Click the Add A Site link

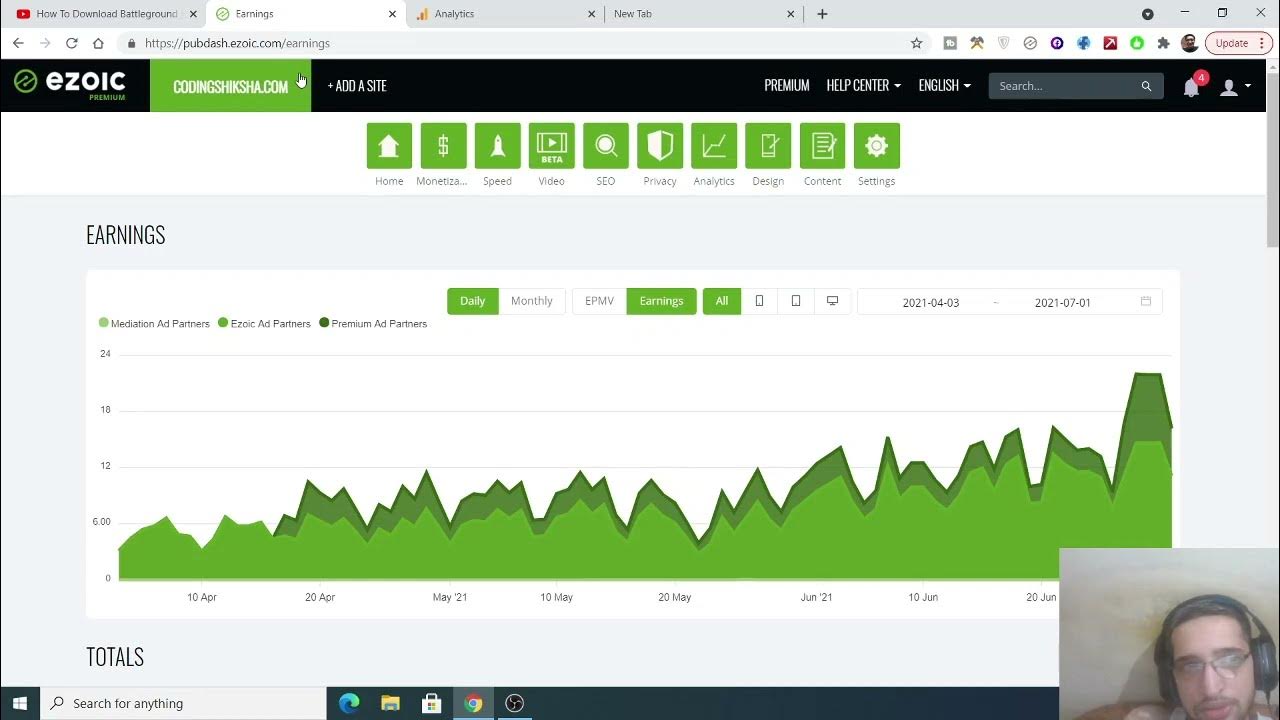(357, 86)
